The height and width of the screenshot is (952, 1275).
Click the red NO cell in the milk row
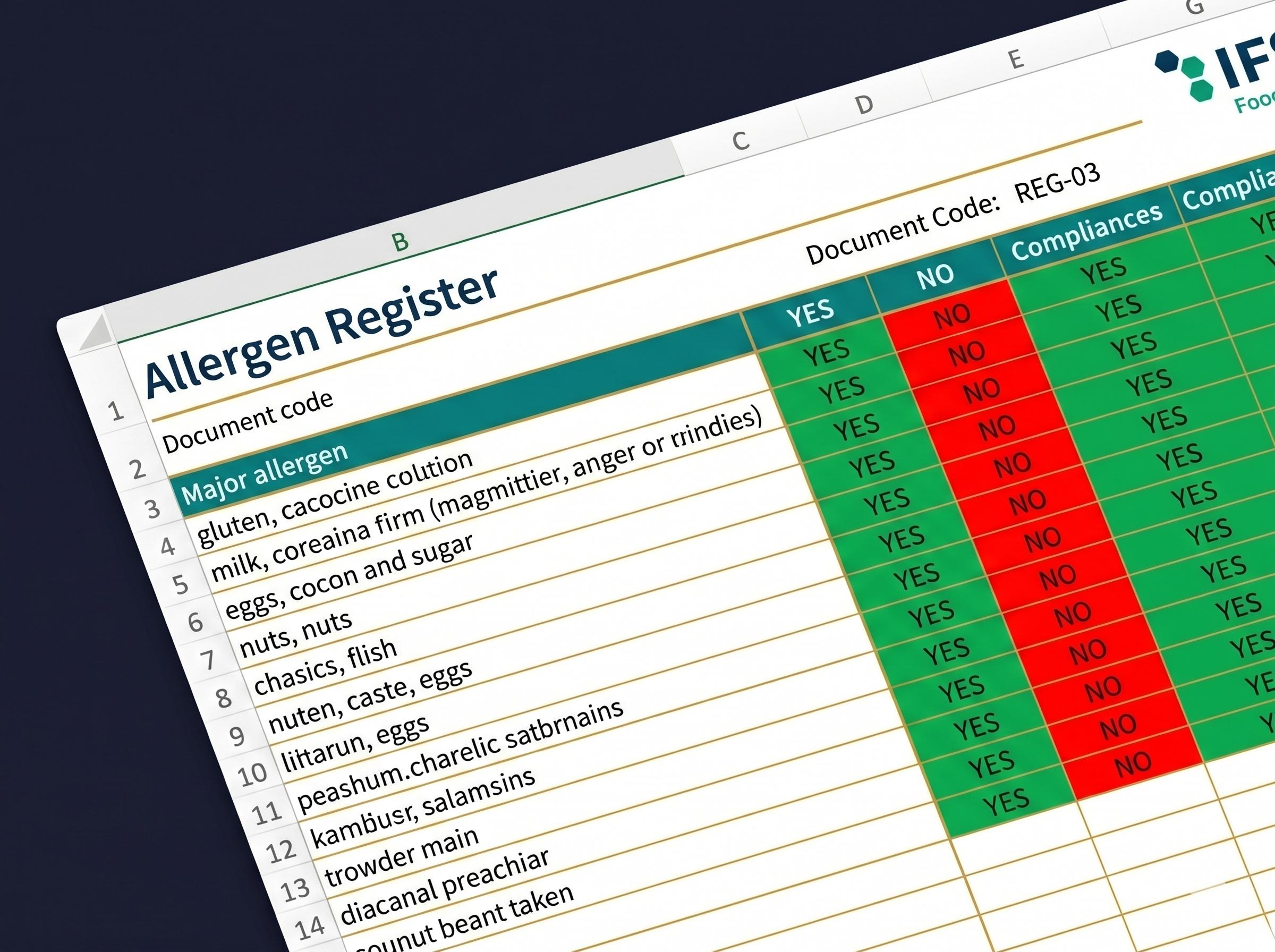point(967,353)
